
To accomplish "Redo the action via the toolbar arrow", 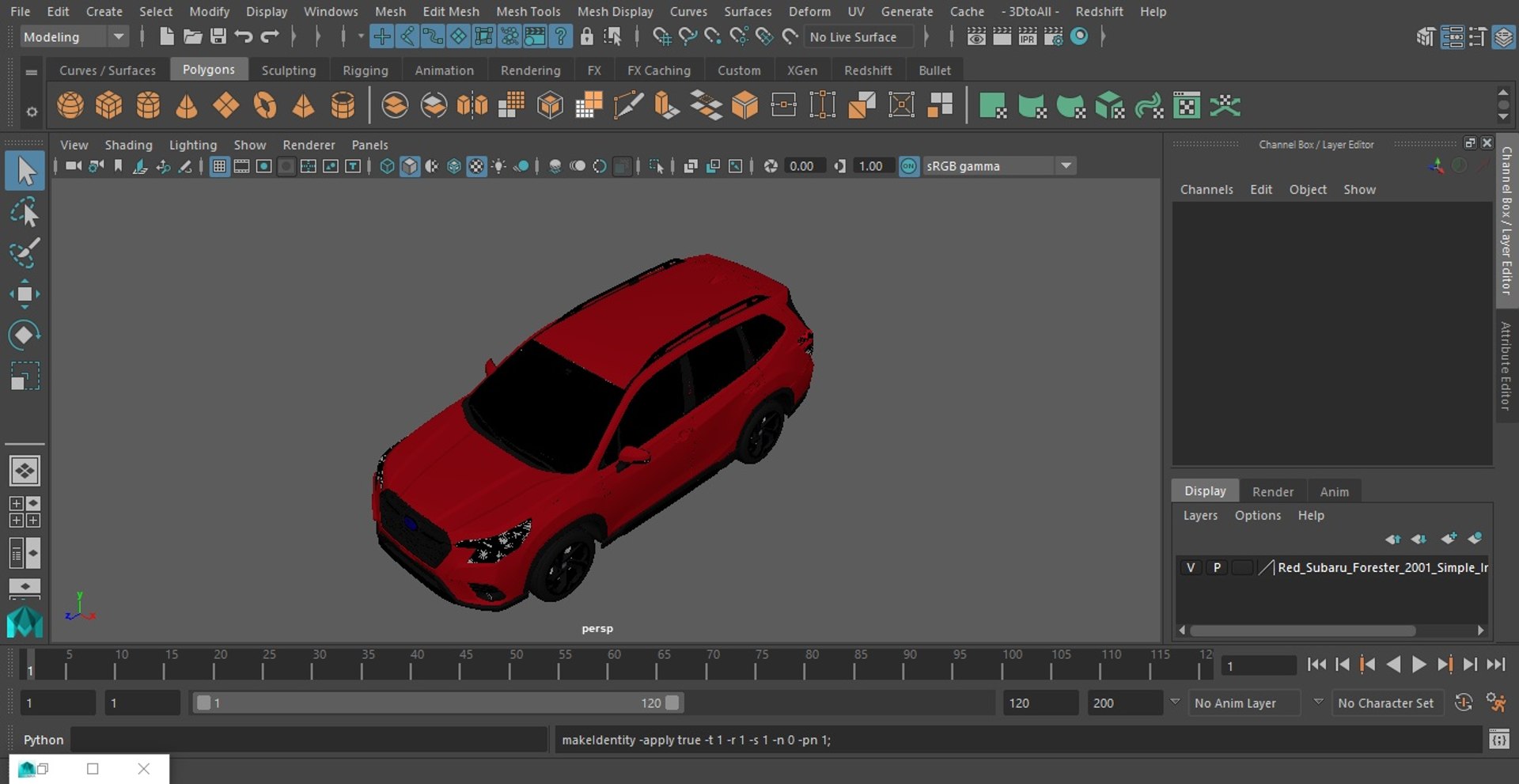I will (270, 36).
